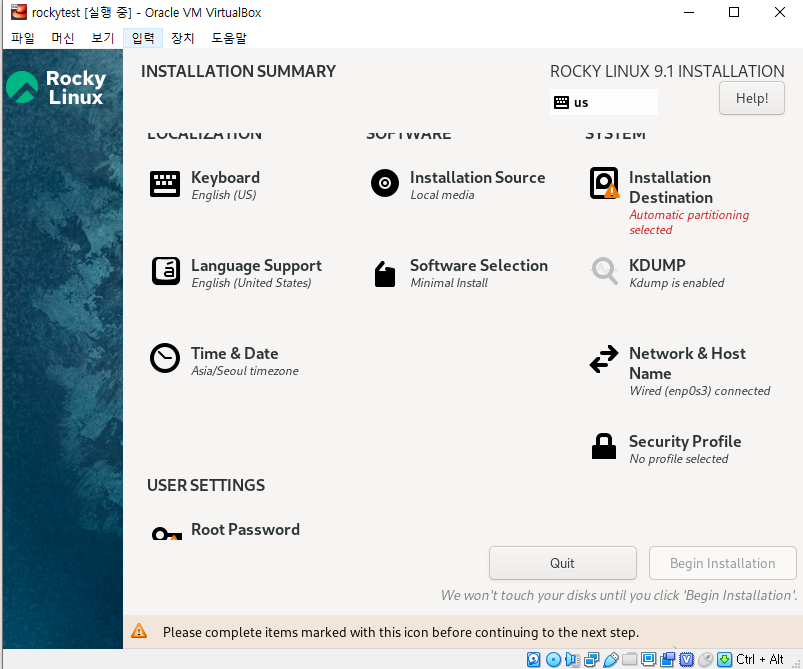This screenshot has width=803, height=669.
Task: Click audio status icon in VirtualBox bar
Action: click(x=572, y=659)
